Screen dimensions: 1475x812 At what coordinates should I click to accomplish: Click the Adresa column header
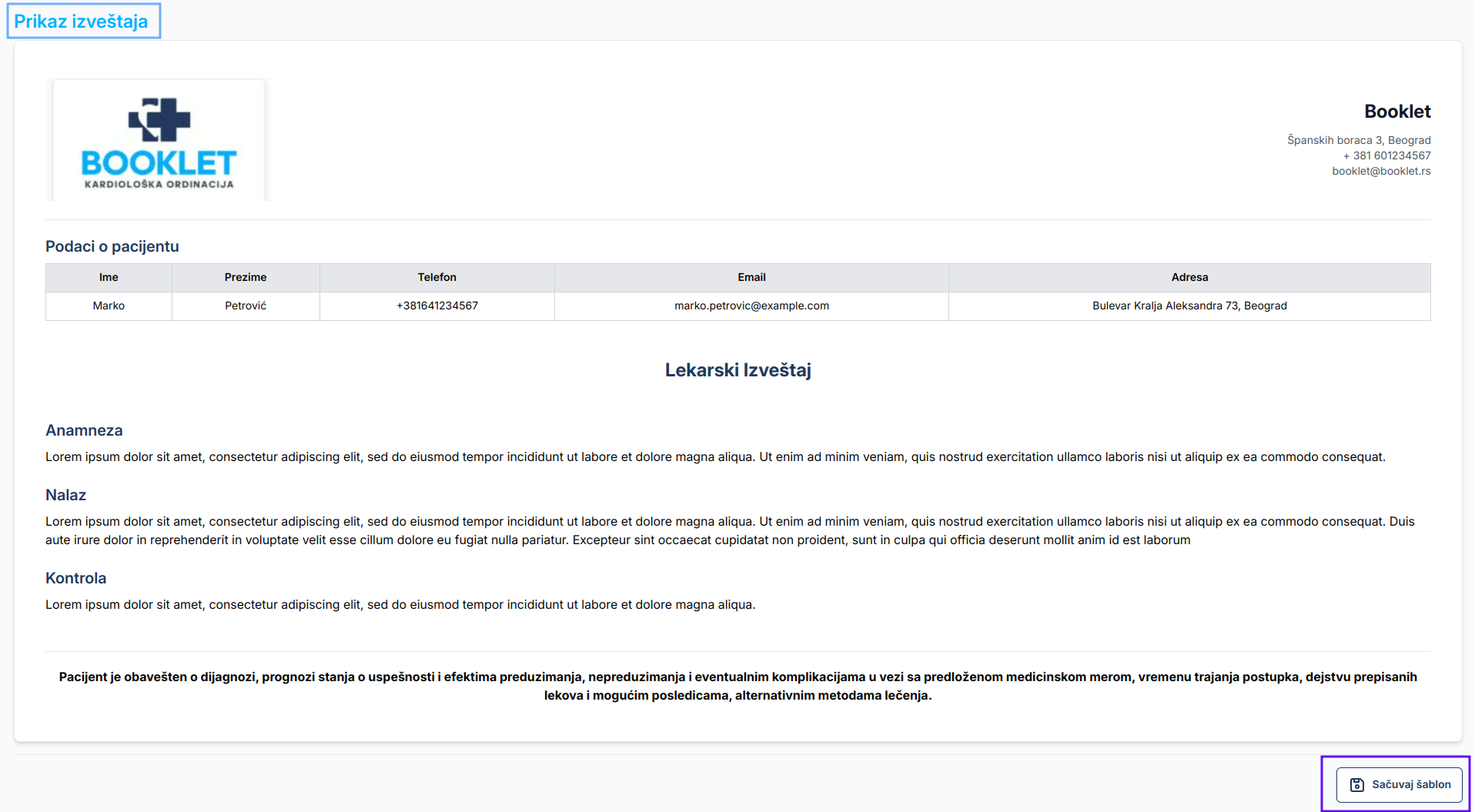(x=1189, y=277)
